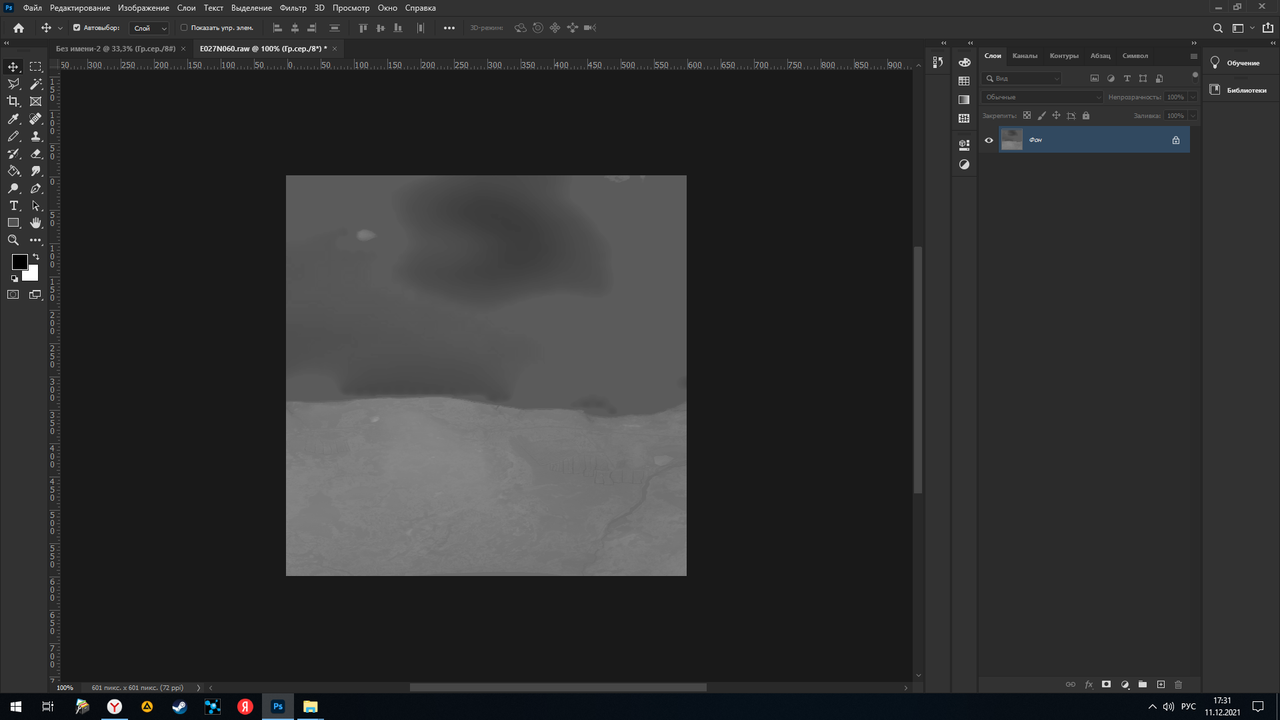This screenshot has height=720, width=1280.
Task: Click the new group folder button
Action: click(x=1142, y=685)
